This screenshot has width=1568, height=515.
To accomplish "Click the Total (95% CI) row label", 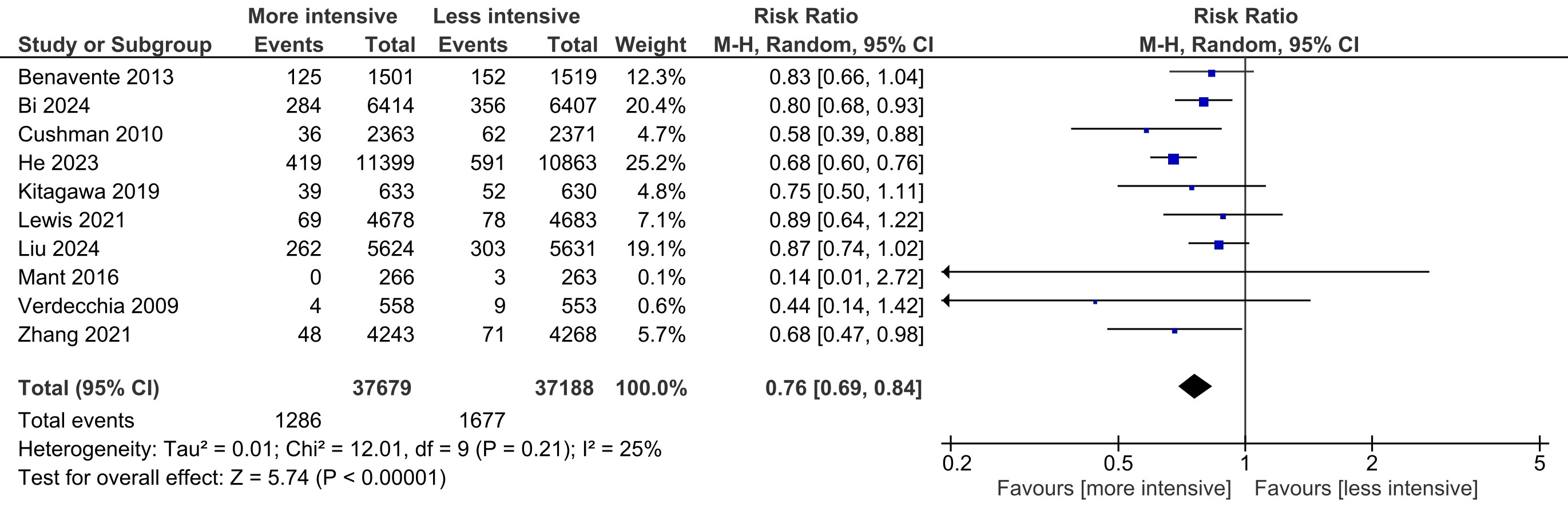I will [88, 389].
